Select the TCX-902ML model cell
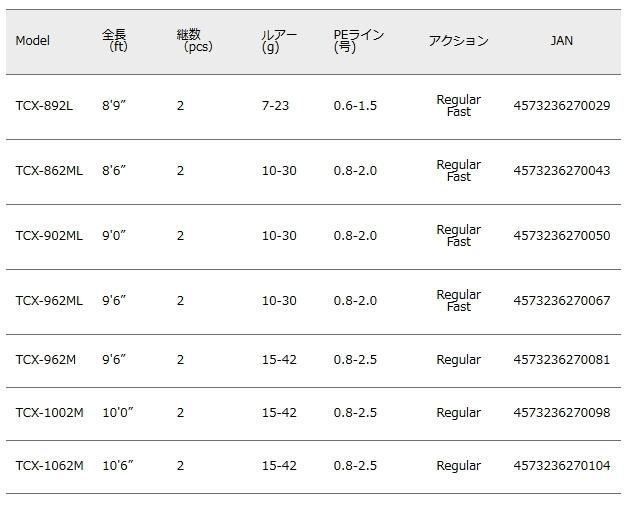Screen dimensions: 629x505 49,236
